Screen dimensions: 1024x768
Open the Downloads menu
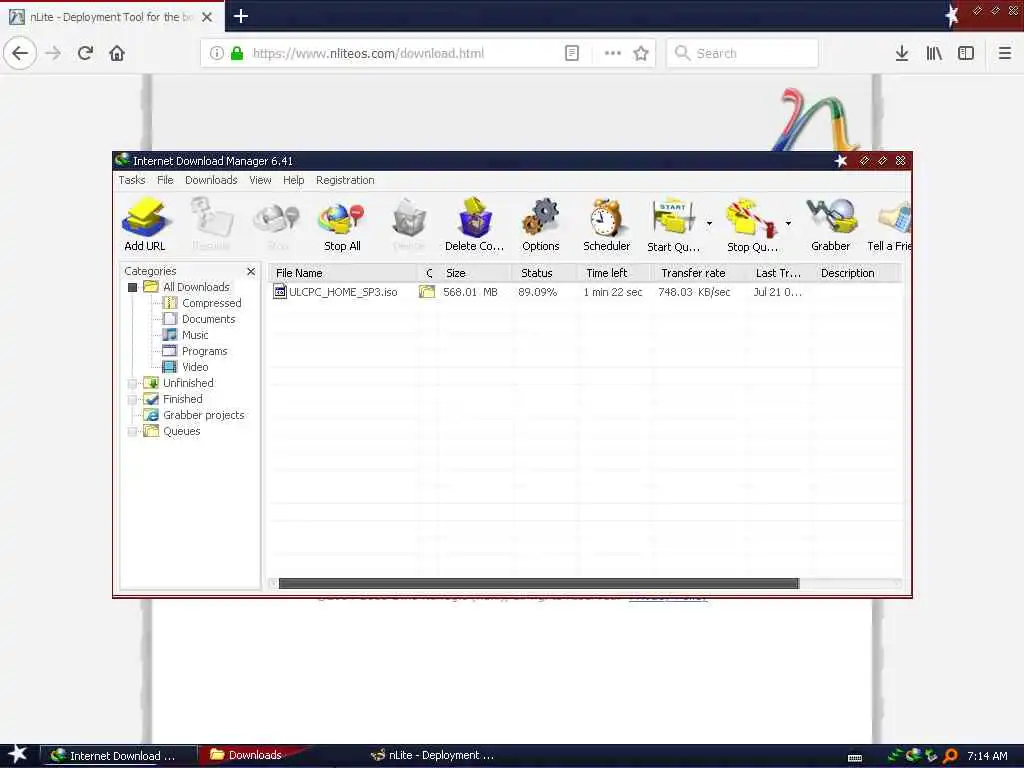pyautogui.click(x=211, y=180)
